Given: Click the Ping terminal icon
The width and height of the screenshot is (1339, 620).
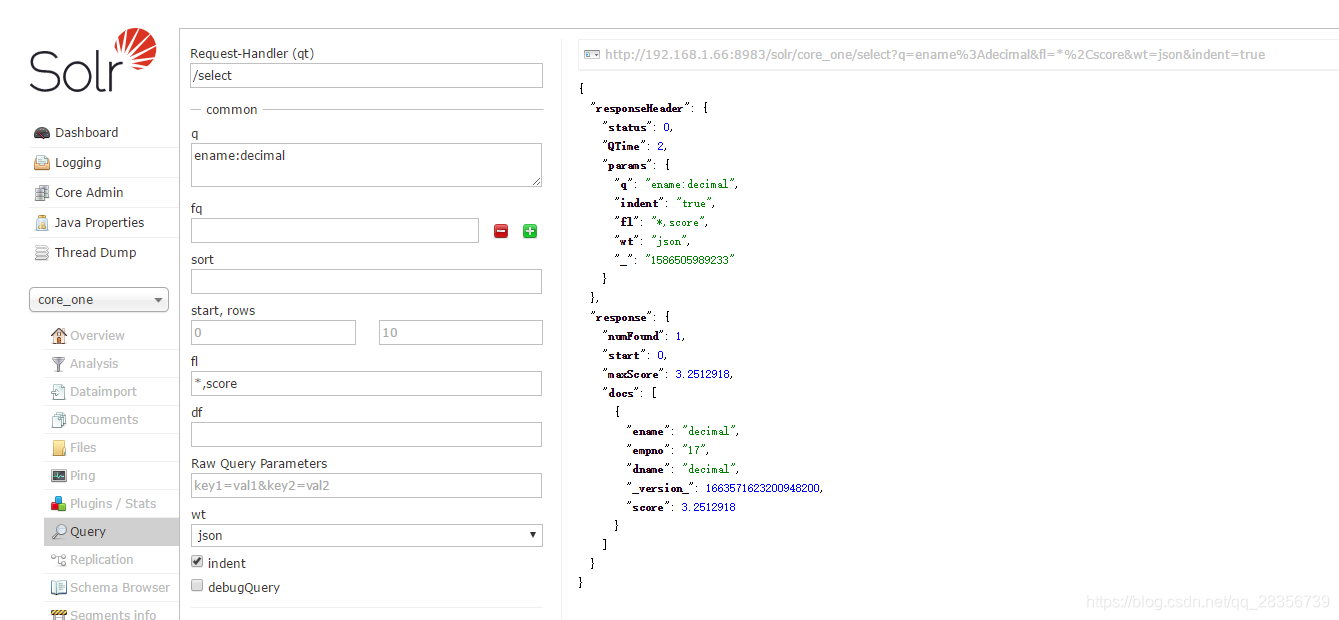Looking at the screenshot, I should coord(59,475).
